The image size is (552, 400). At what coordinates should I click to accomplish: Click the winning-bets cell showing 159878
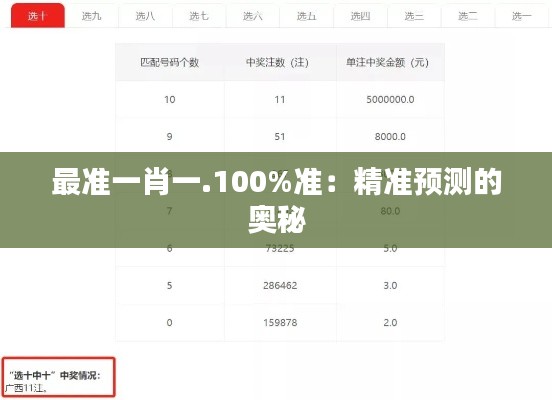tap(280, 323)
